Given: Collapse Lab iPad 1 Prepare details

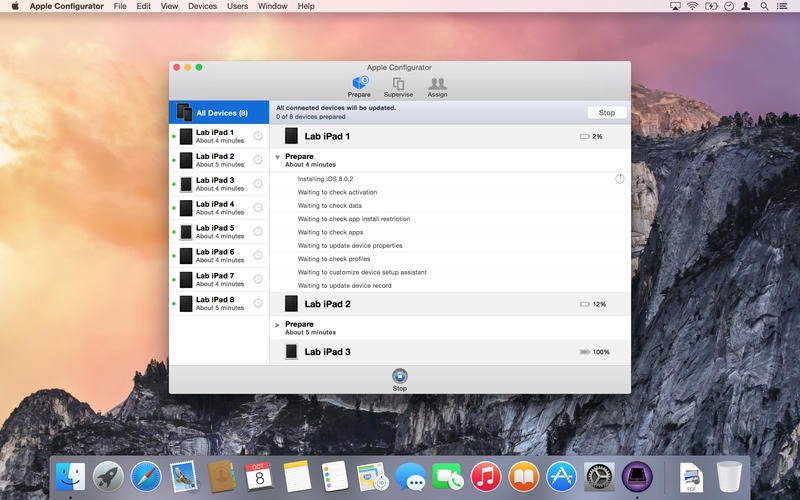Looking at the screenshot, I should 278,157.
